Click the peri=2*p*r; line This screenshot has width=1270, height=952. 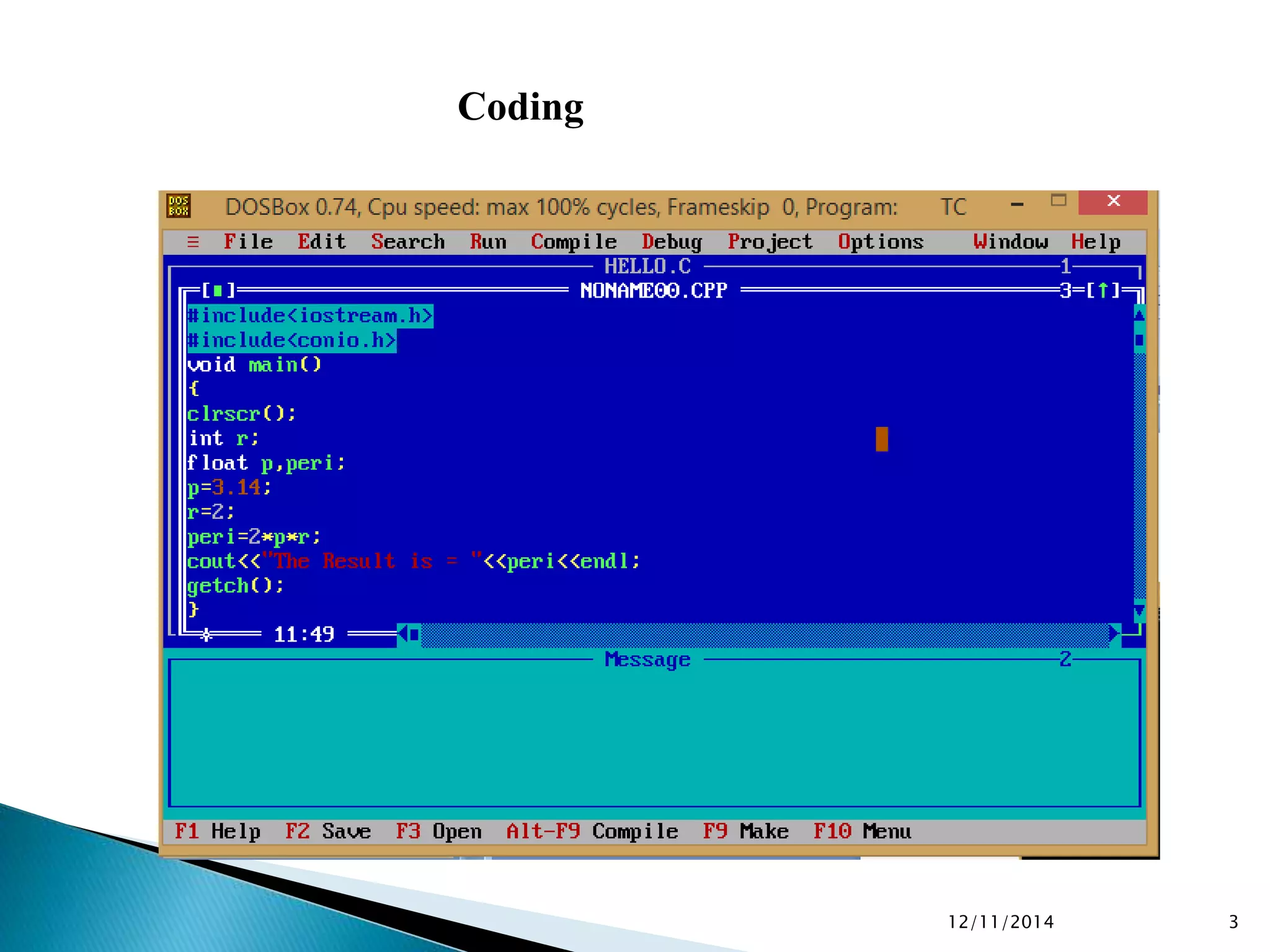pyautogui.click(x=254, y=537)
